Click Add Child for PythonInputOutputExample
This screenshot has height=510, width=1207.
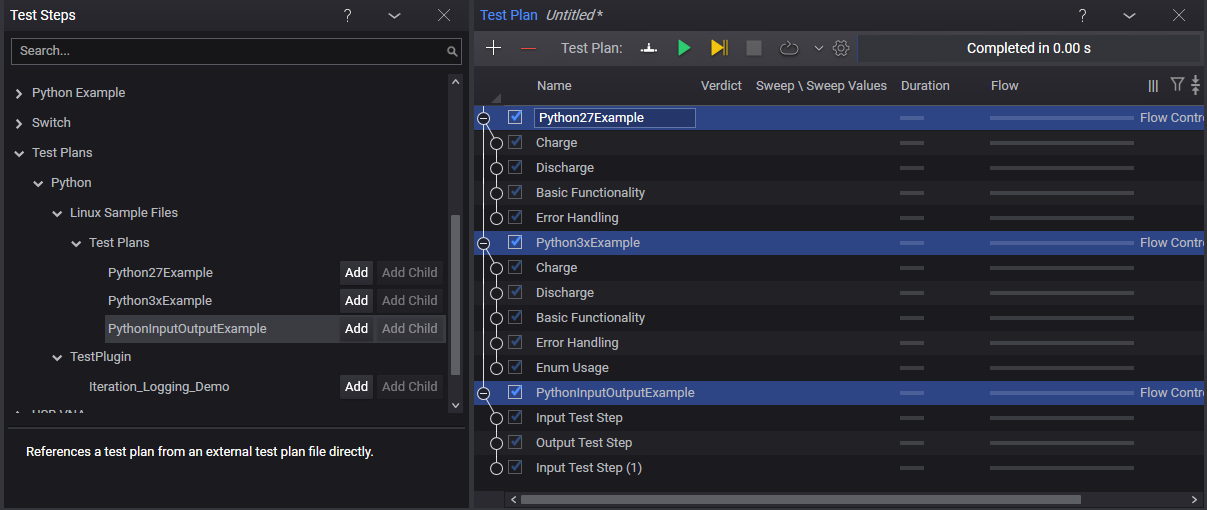(409, 328)
